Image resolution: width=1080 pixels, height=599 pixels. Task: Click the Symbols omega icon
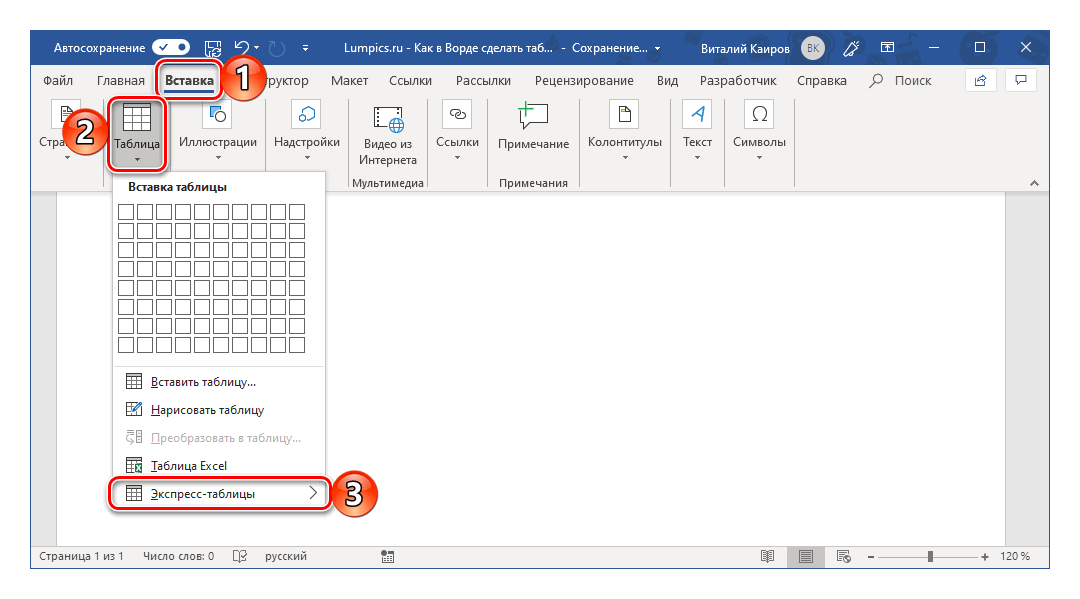coord(759,116)
